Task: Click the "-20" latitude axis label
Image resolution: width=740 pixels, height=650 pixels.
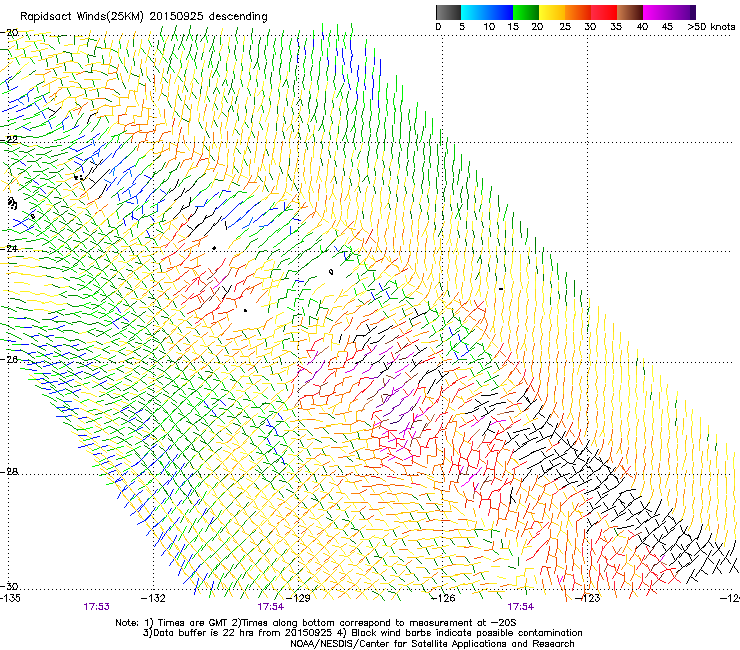Action: [x=9, y=33]
